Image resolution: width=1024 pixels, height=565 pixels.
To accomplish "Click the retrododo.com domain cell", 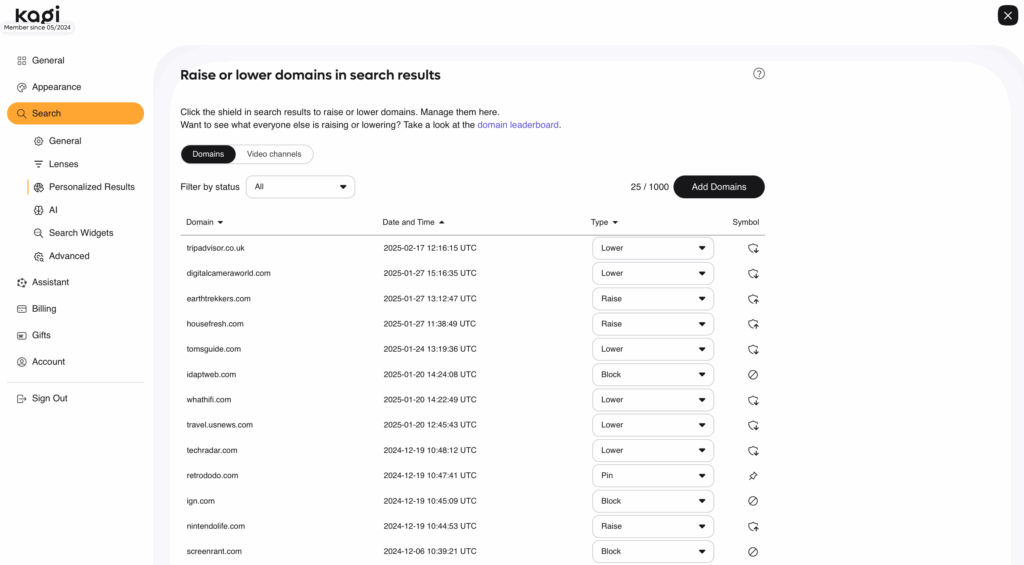I will point(212,476).
